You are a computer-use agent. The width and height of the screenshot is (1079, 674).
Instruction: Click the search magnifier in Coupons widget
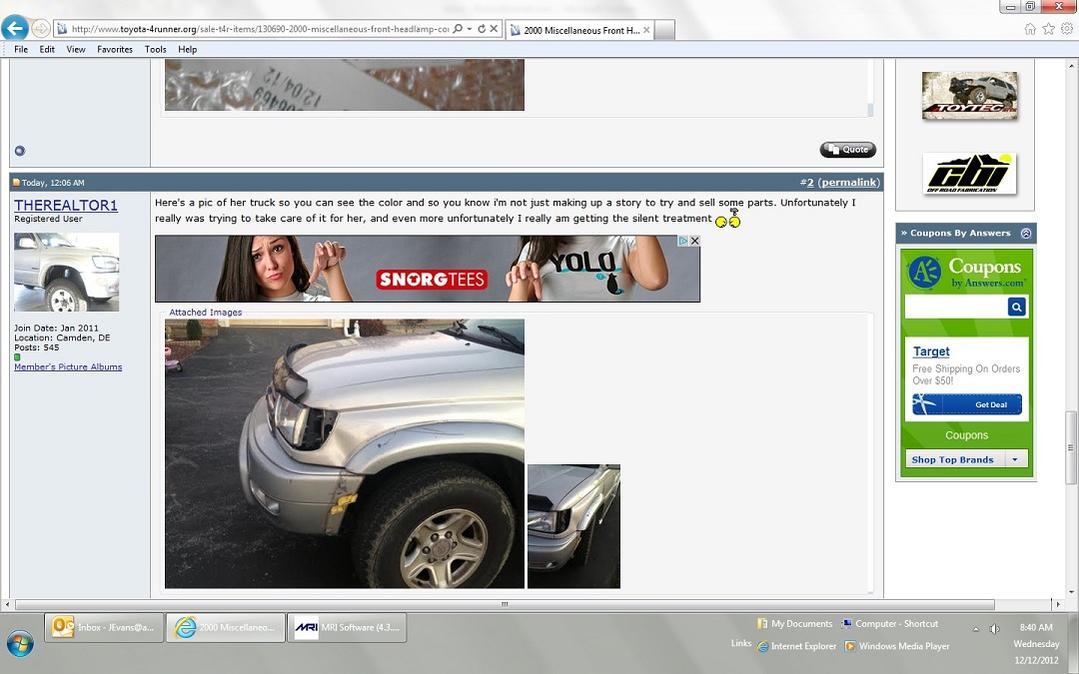[1016, 306]
